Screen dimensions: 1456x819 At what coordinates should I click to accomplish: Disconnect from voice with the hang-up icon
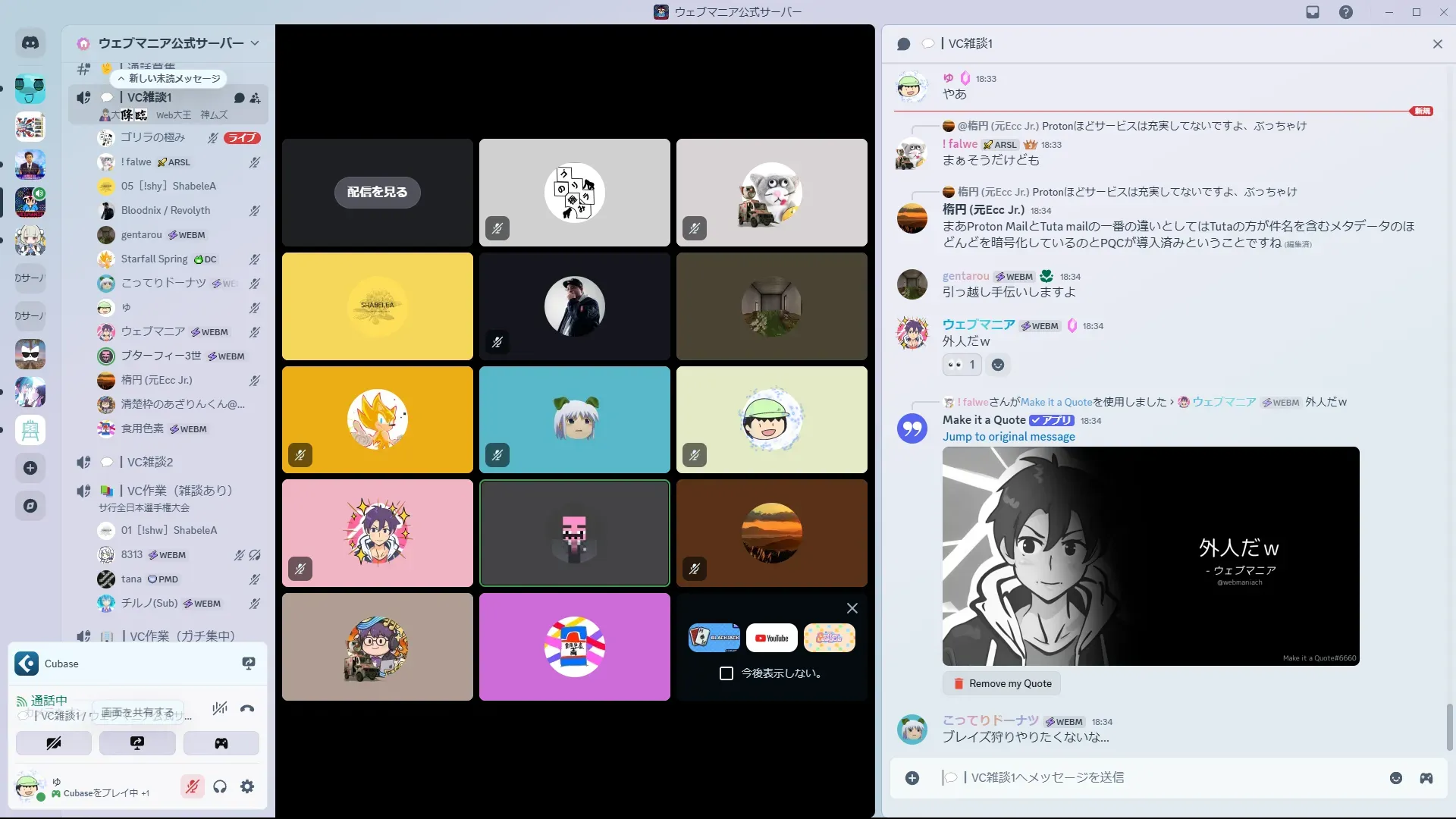click(247, 709)
